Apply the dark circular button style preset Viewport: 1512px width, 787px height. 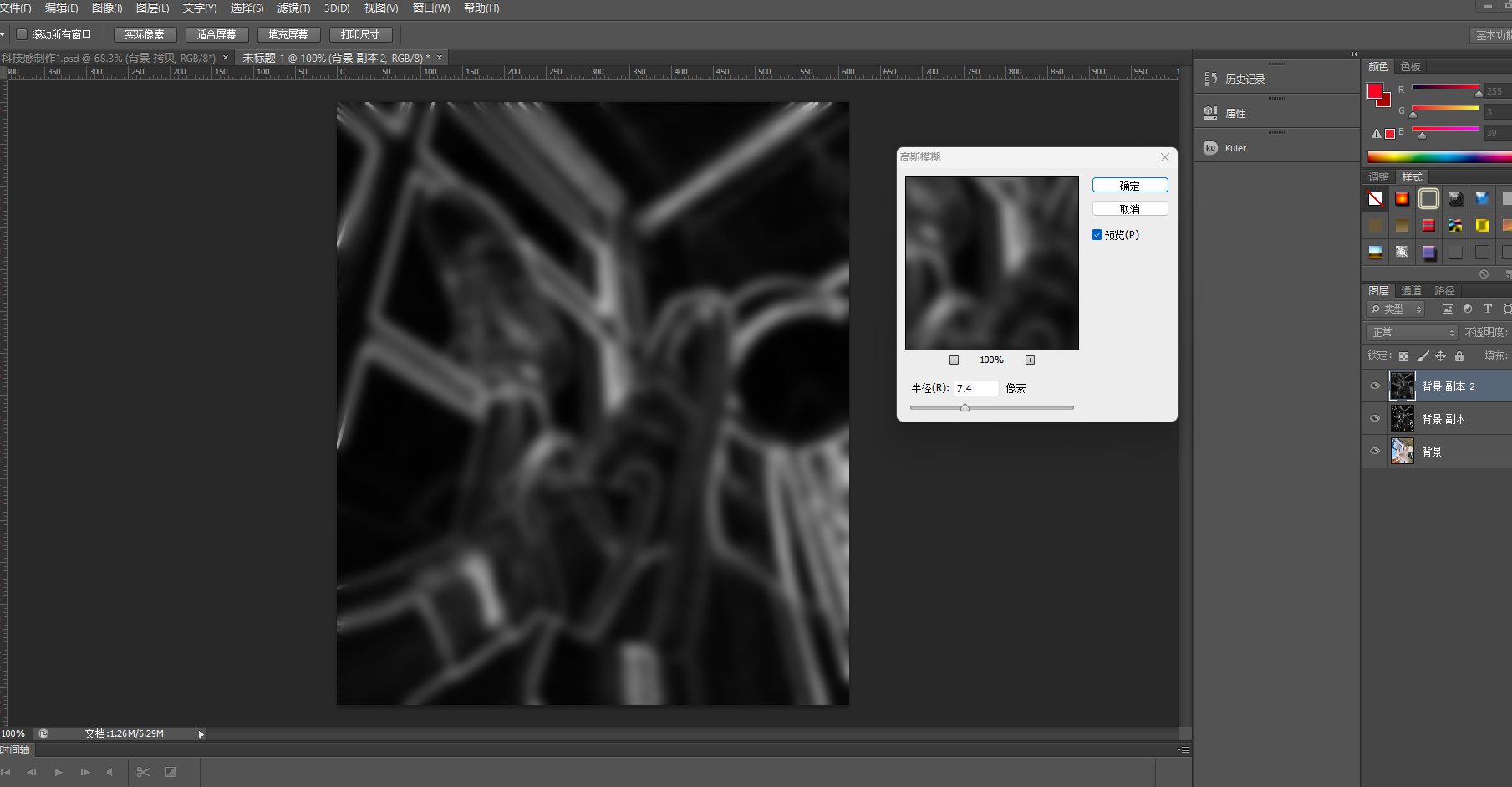(x=1456, y=198)
